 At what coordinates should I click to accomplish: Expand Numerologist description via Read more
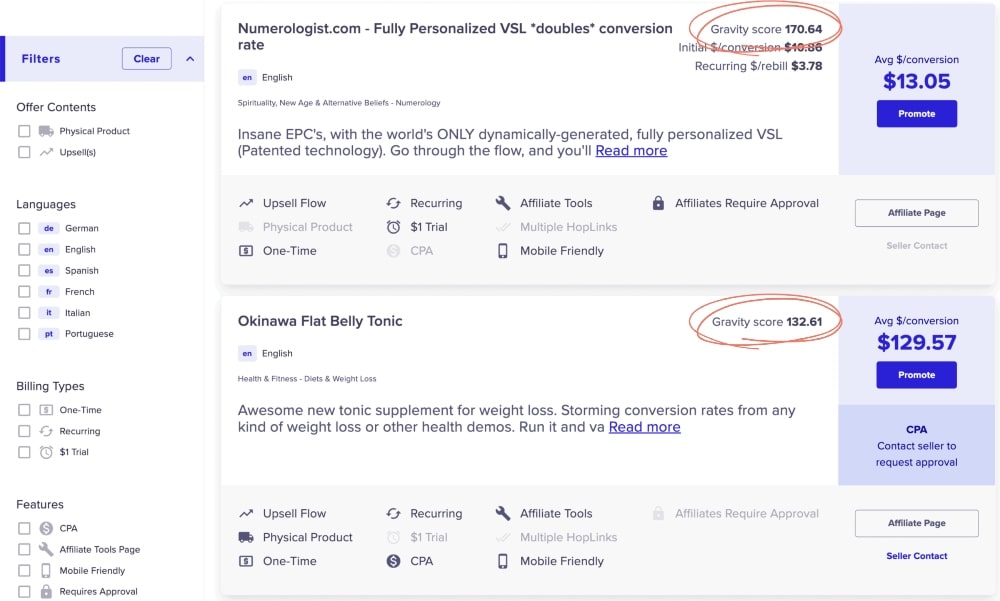631,151
